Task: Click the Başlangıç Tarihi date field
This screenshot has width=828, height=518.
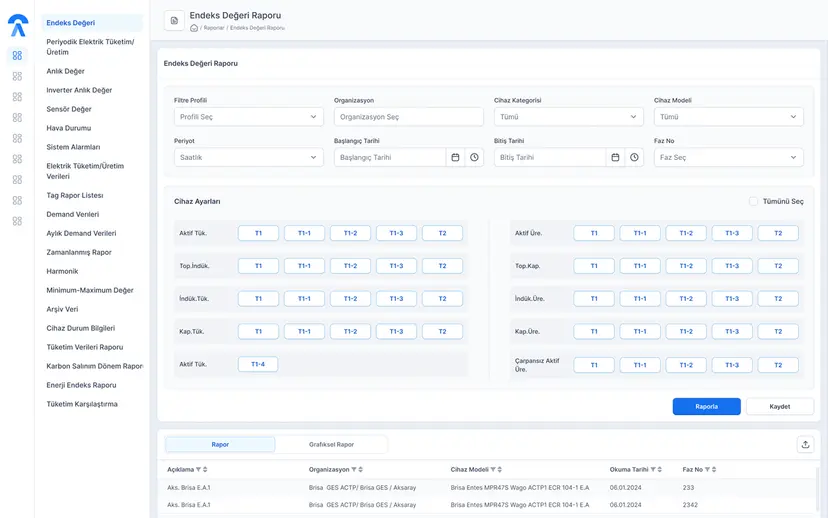Action: pyautogui.click(x=390, y=157)
